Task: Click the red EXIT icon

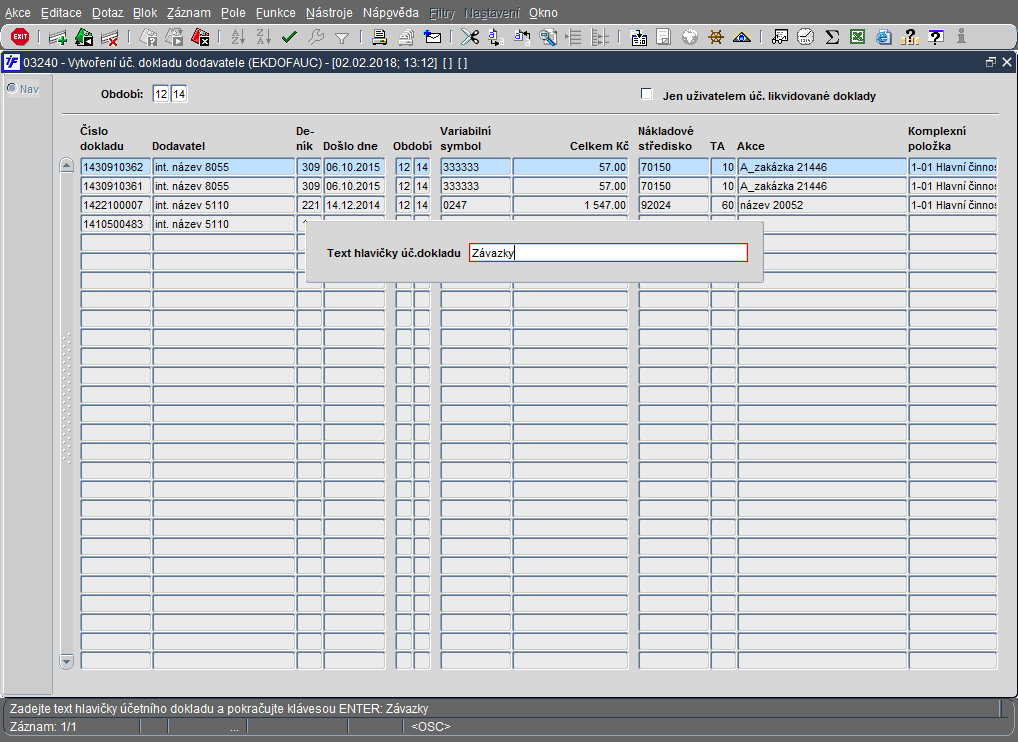Action: (x=20, y=37)
